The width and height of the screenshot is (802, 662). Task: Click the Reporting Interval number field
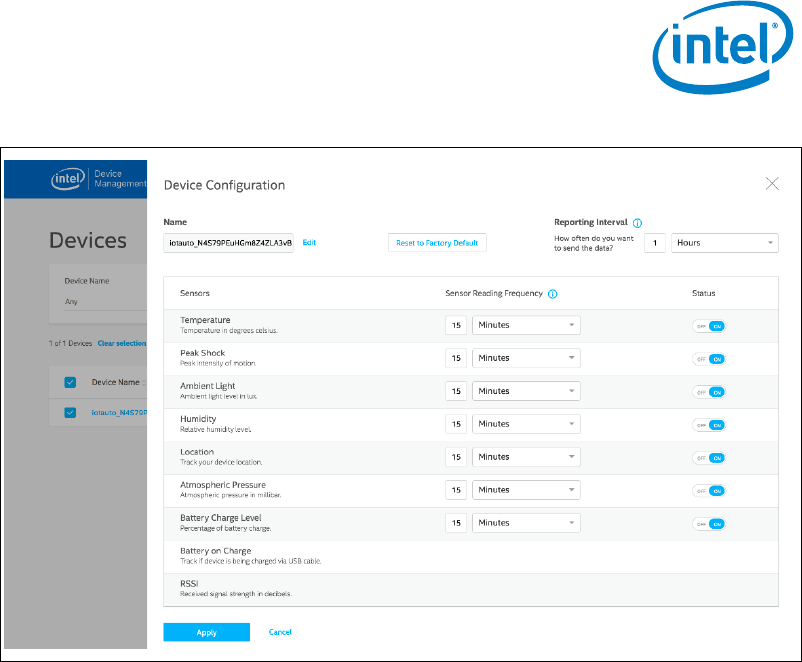tap(655, 243)
